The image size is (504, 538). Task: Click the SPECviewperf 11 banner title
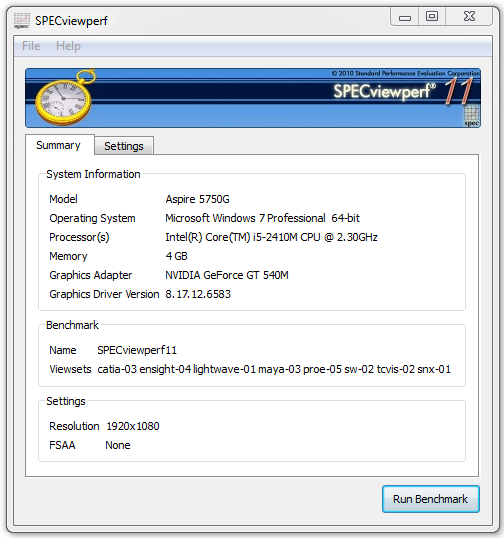[403, 91]
